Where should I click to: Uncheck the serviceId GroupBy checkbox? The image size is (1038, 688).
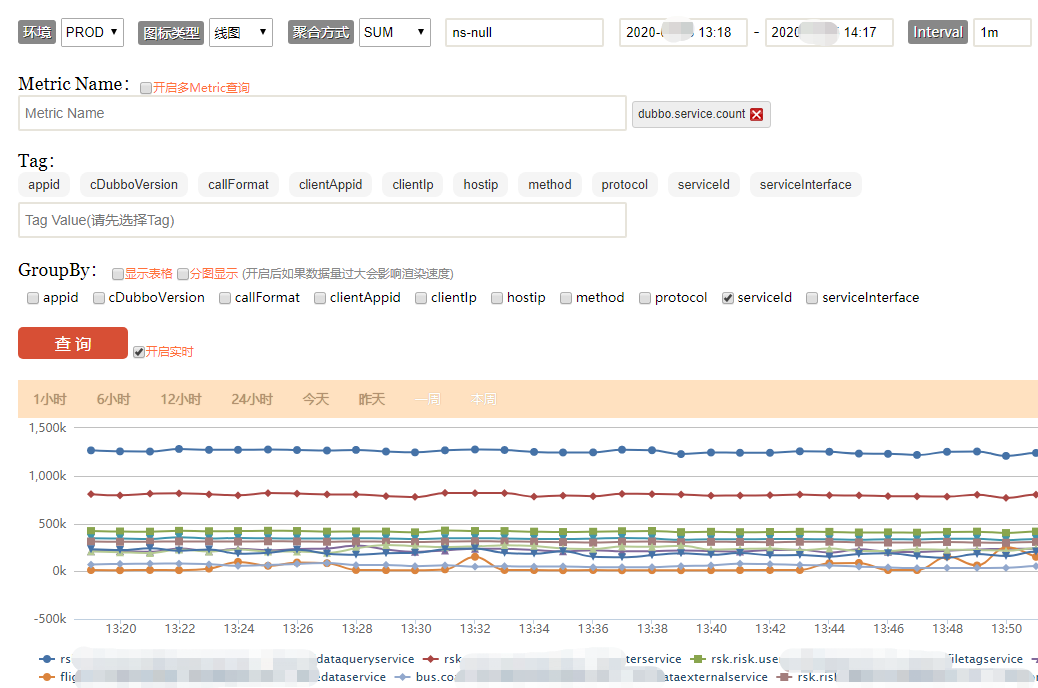pyautogui.click(x=728, y=298)
